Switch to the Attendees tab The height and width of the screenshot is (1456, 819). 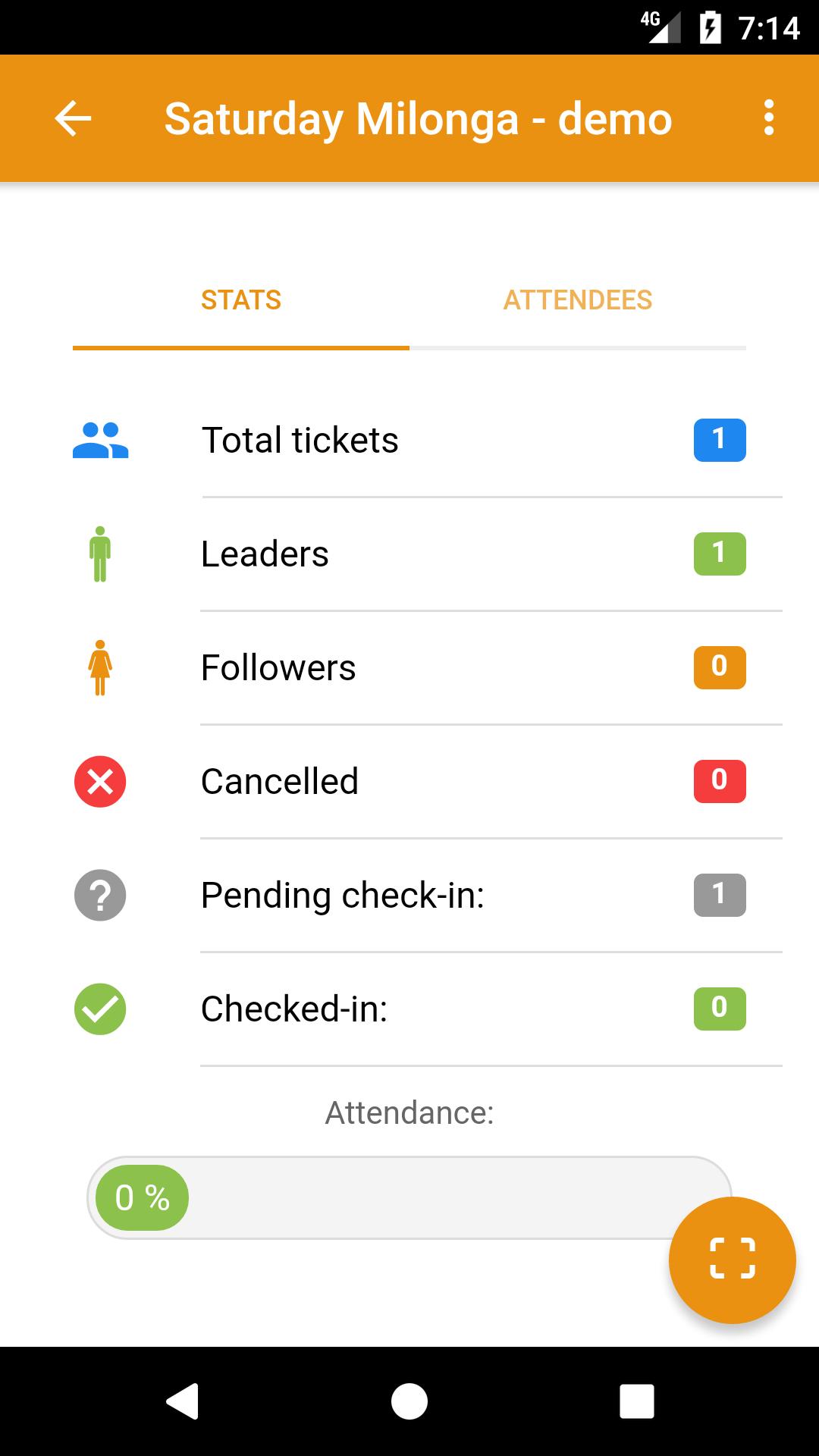[x=577, y=300]
